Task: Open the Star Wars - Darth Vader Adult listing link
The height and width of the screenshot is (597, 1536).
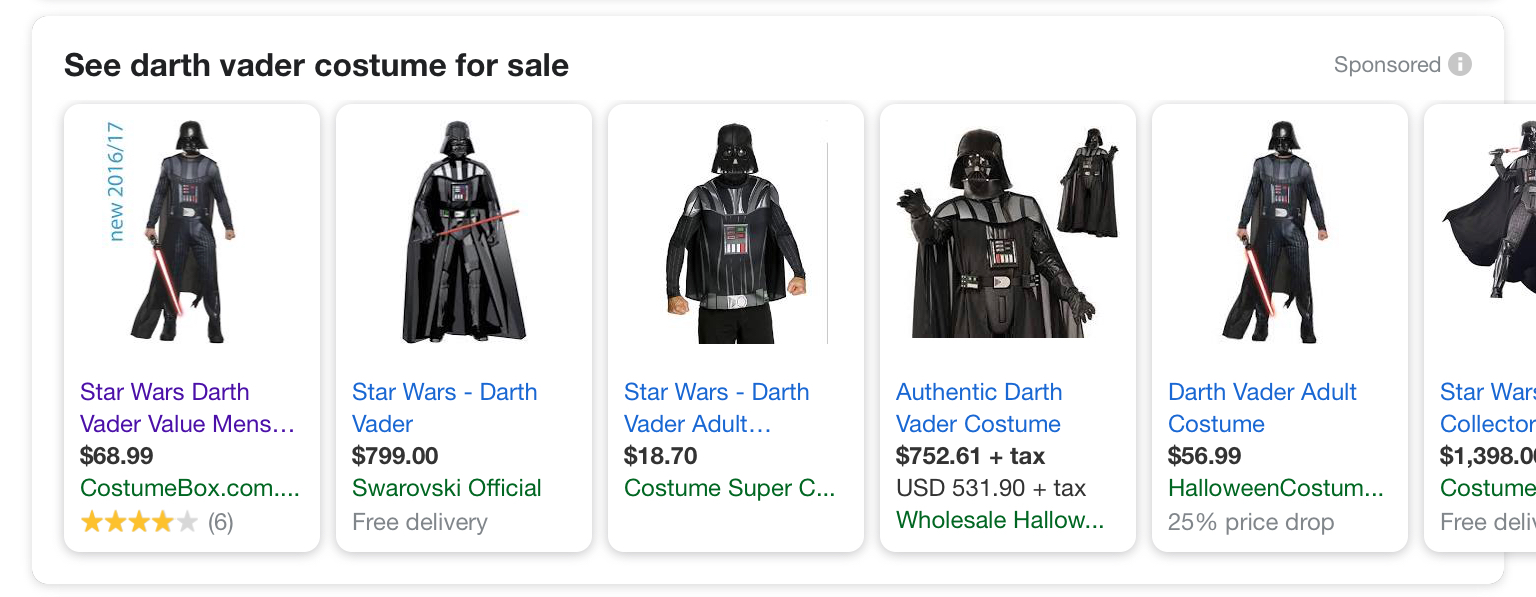Action: point(716,408)
